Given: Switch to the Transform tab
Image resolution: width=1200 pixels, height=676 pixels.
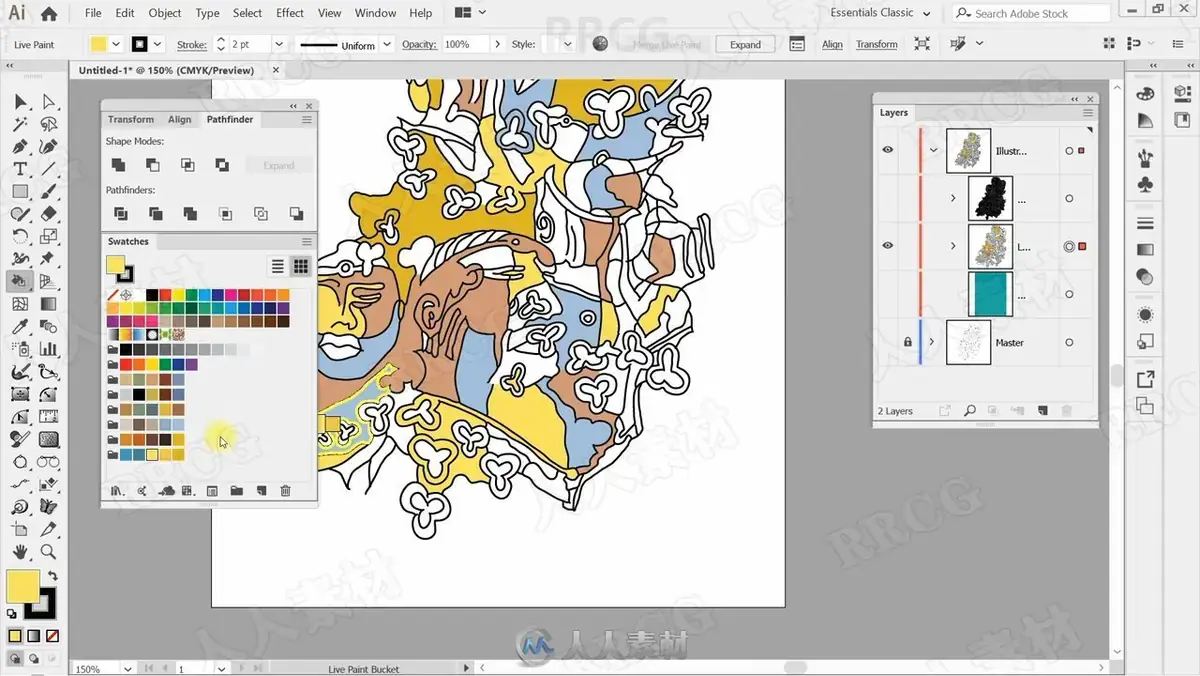Looking at the screenshot, I should (131, 119).
